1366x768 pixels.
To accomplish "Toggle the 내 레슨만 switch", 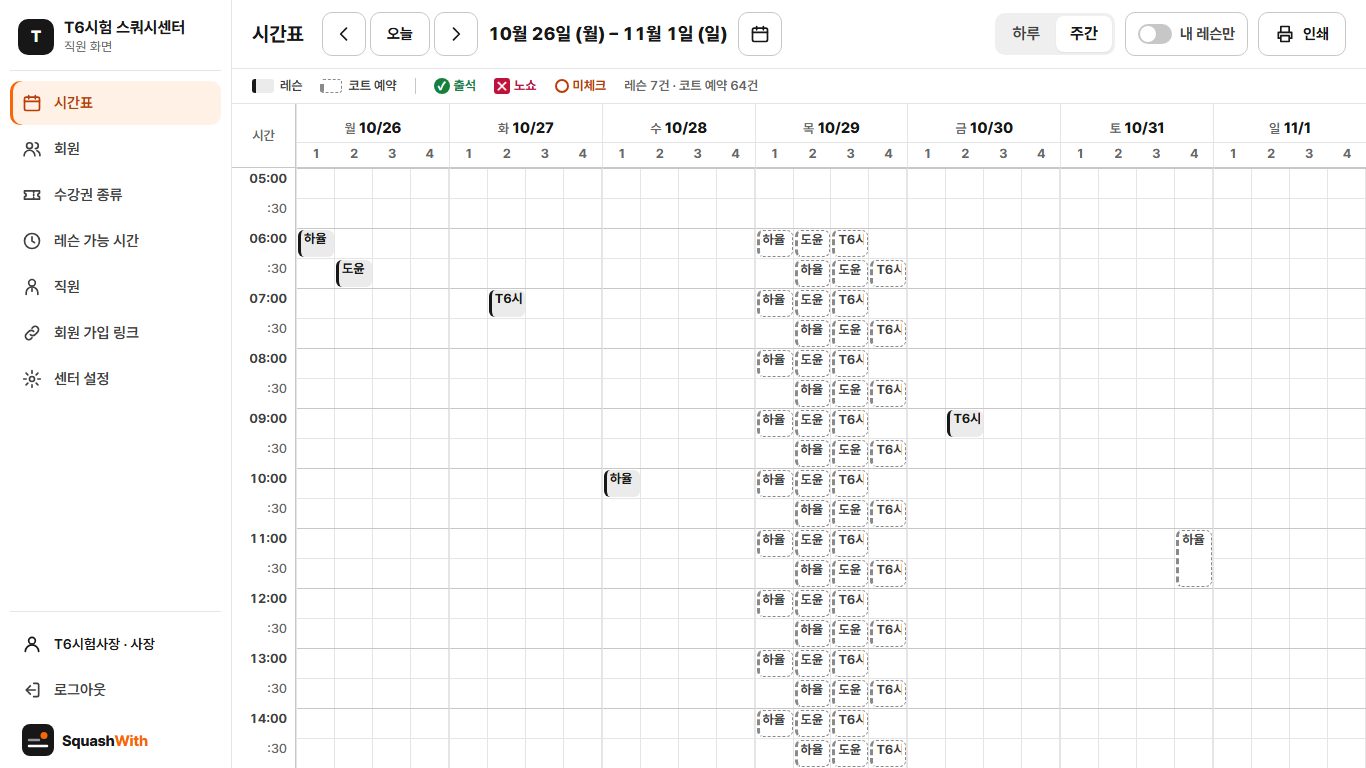I will (x=1154, y=34).
